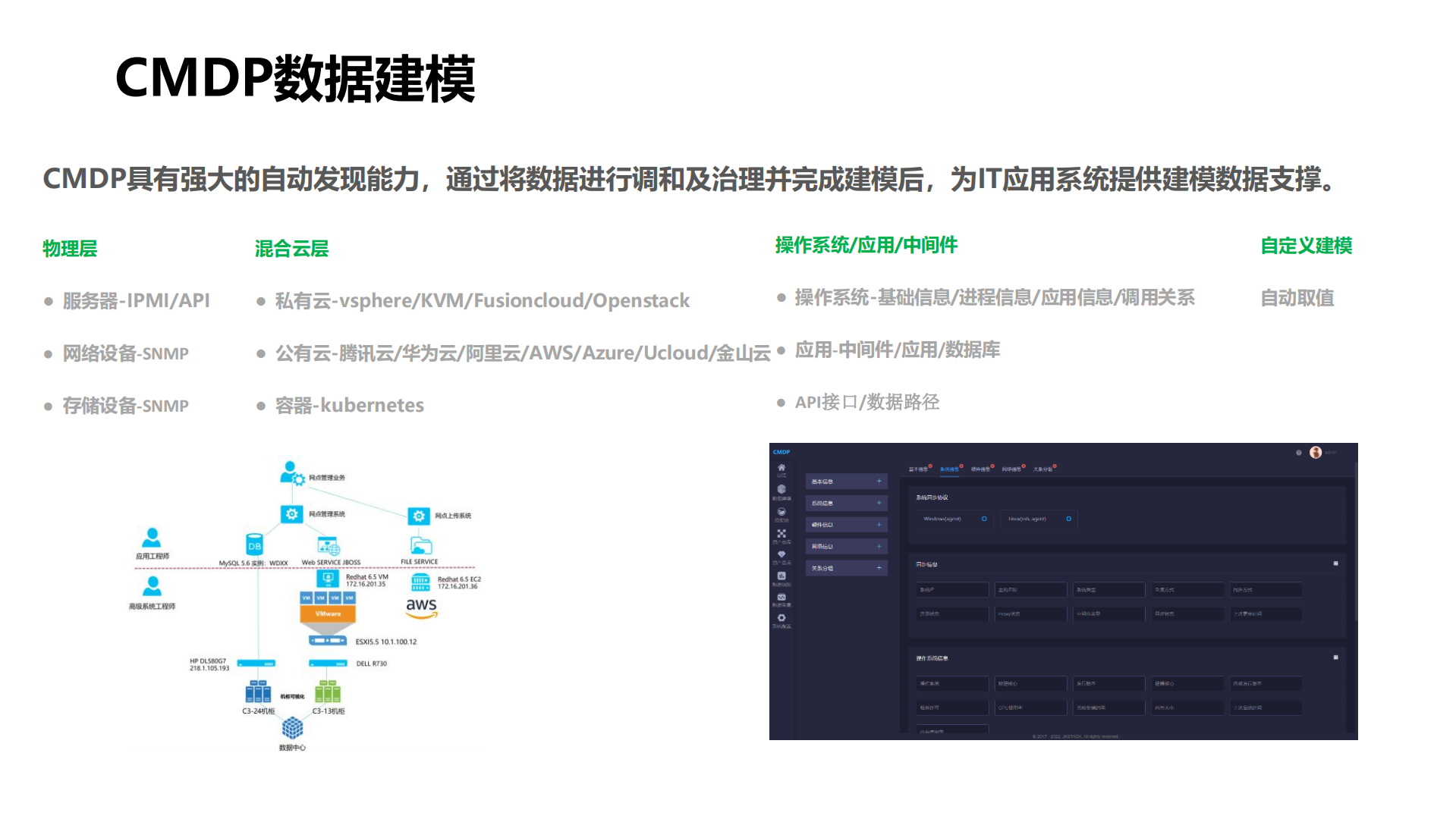Select the Windows(agent) sync protocol radio
This screenshot has width=1456, height=819.
click(x=984, y=519)
